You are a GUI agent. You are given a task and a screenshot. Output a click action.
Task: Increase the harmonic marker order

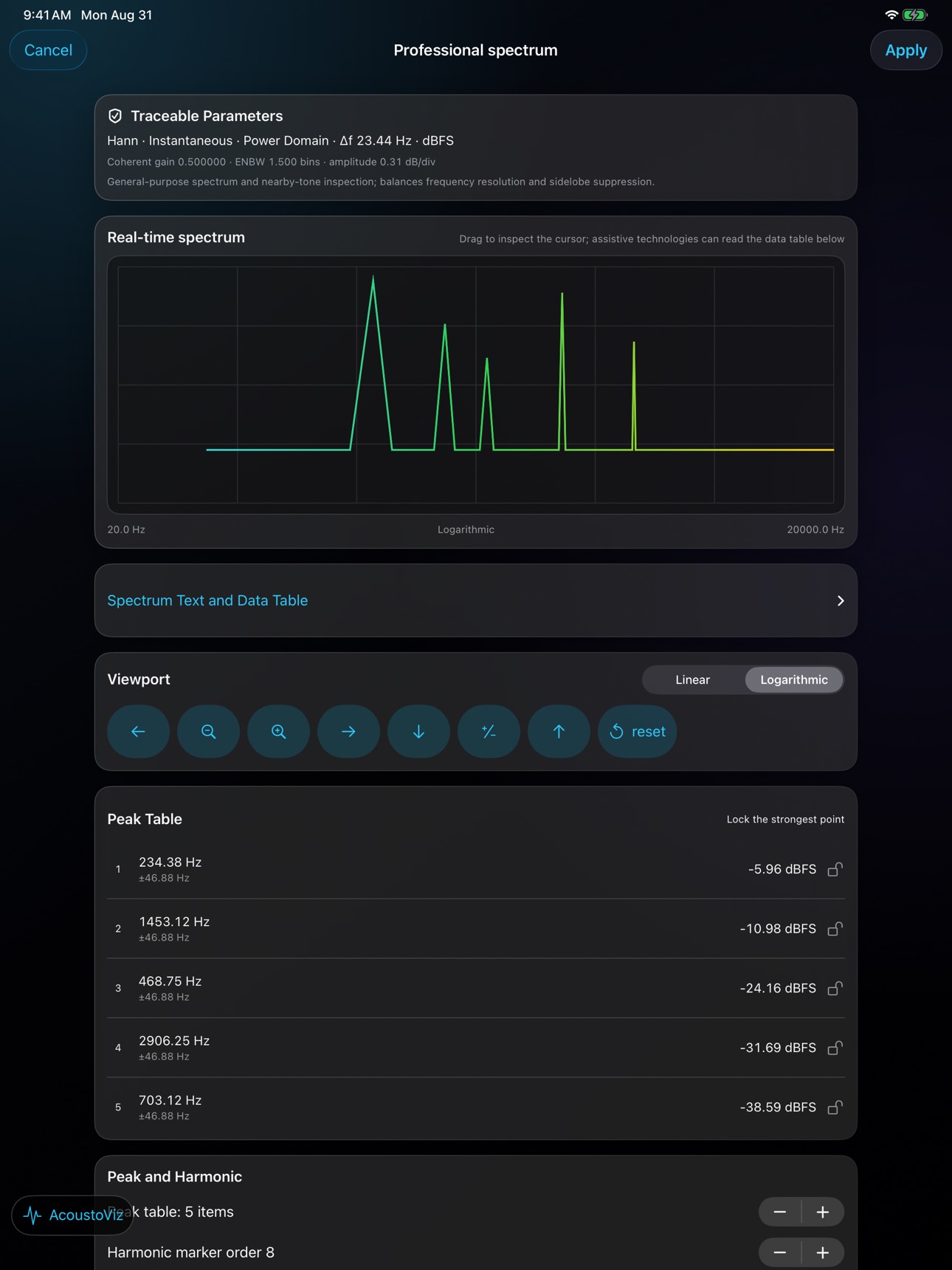coord(823,1252)
